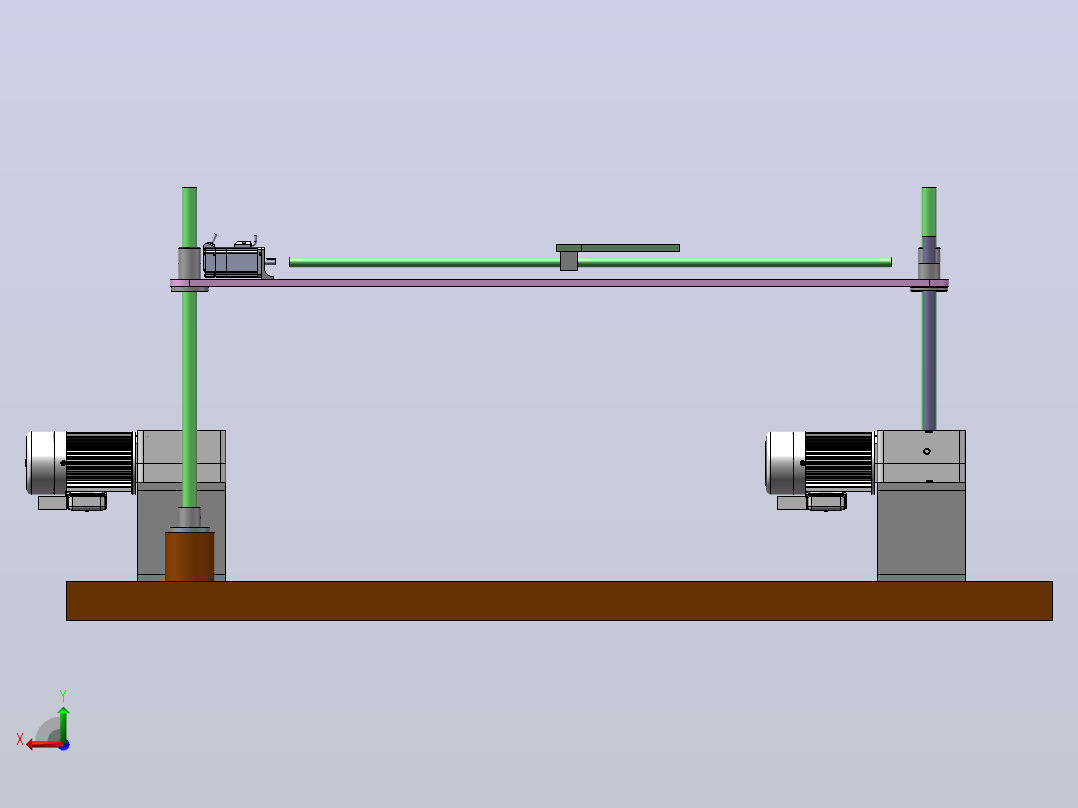
Task: Select the right large electric motor fins
Action: pyautogui.click(x=839, y=462)
